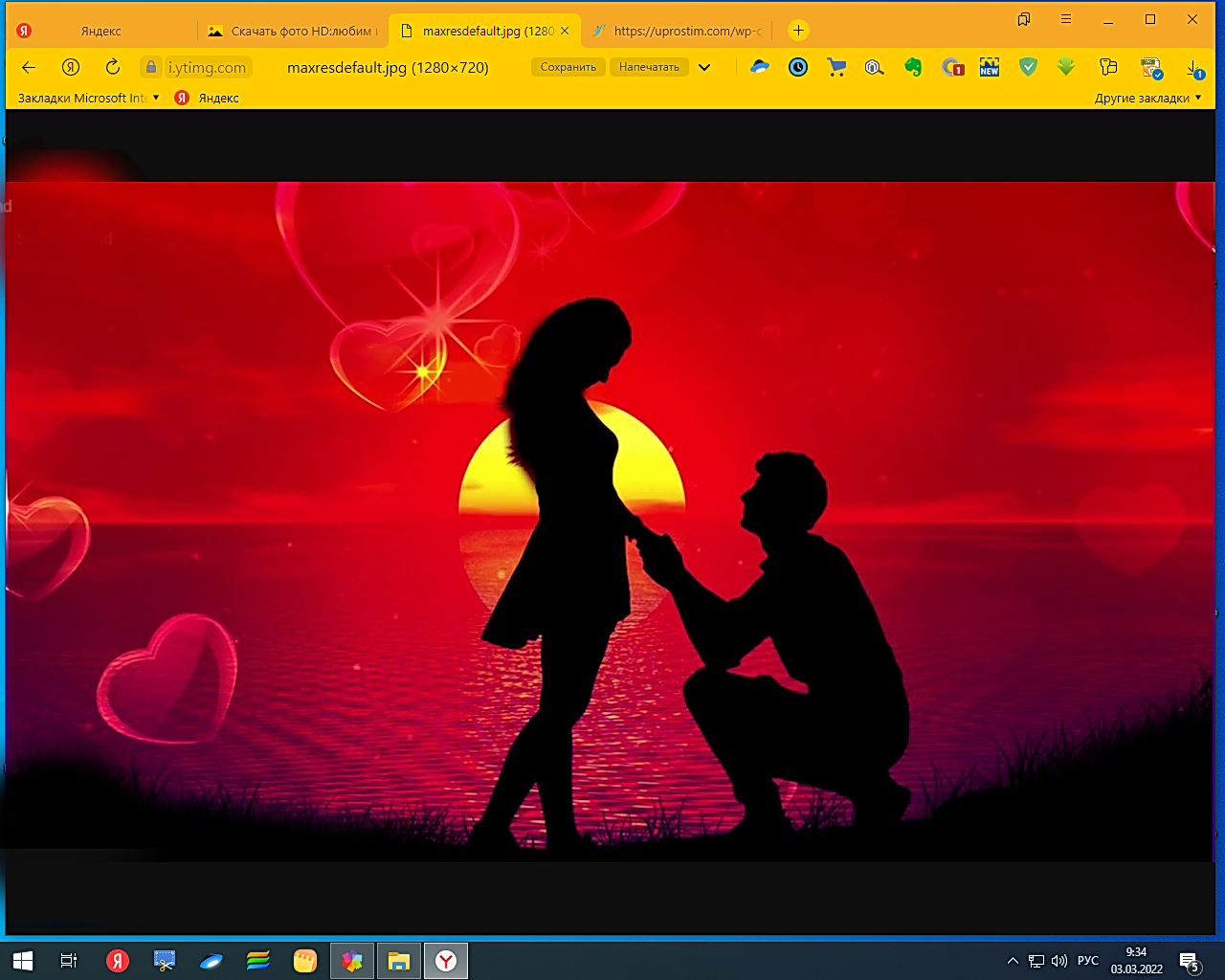Switch to Yandex Browser taskbar button
This screenshot has height=980, width=1225.
click(x=446, y=961)
